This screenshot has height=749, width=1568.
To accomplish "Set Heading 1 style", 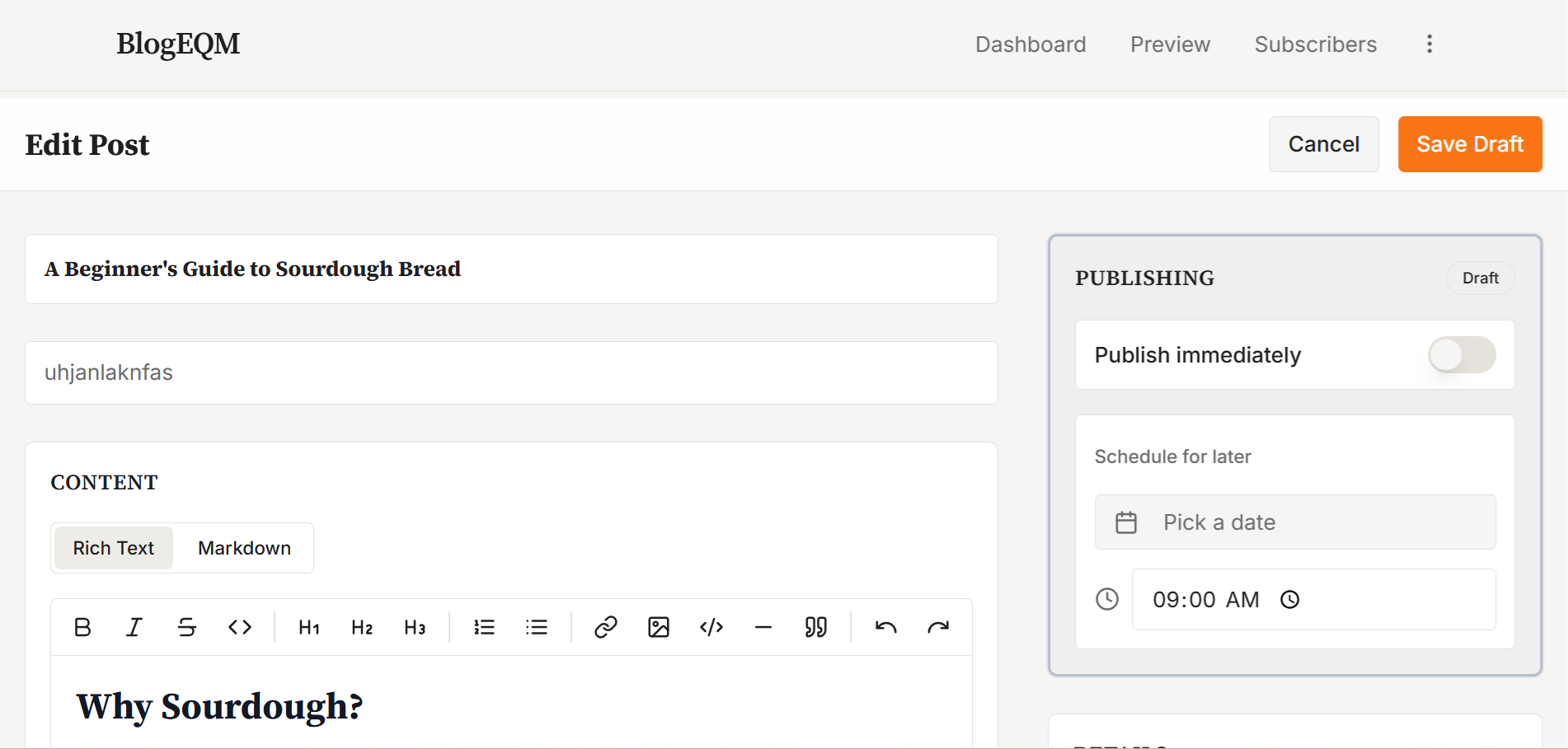I will [309, 627].
